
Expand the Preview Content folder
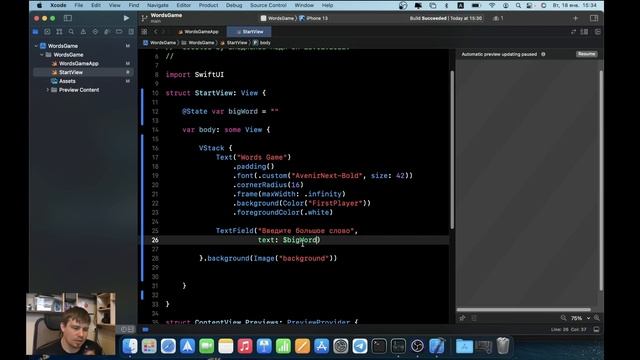[48, 90]
